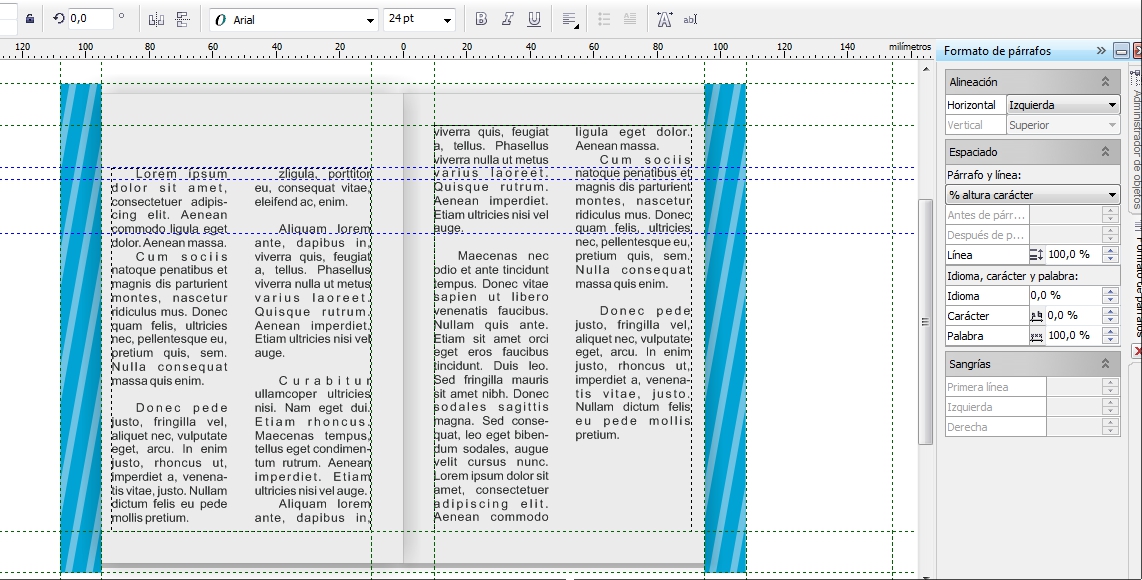Image resolution: width=1142 pixels, height=580 pixels.
Task: Toggle the lock ratio padlock icon
Action: pyautogui.click(x=29, y=19)
